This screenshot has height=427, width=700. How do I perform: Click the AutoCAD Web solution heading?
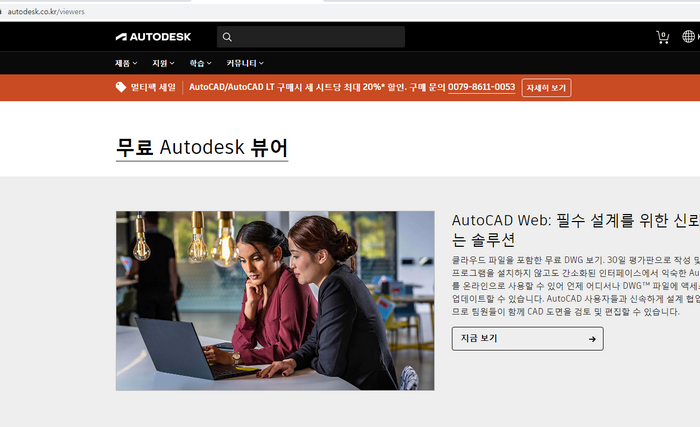pos(575,230)
